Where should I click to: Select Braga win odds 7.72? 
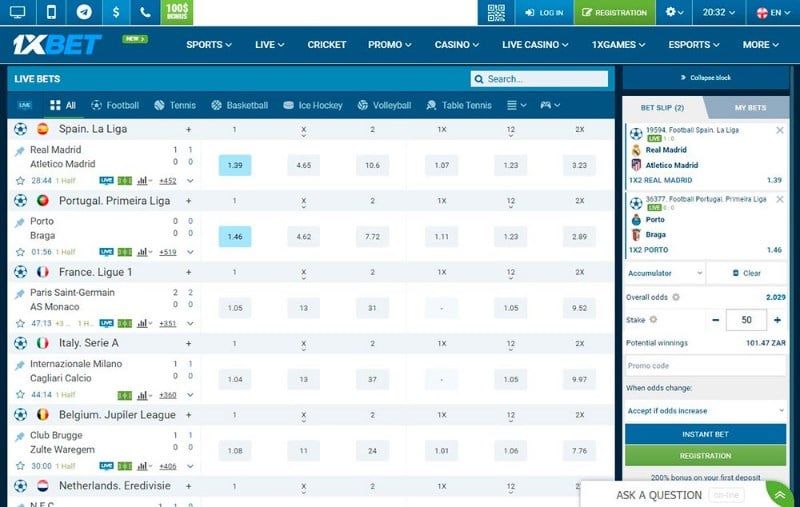coord(372,237)
